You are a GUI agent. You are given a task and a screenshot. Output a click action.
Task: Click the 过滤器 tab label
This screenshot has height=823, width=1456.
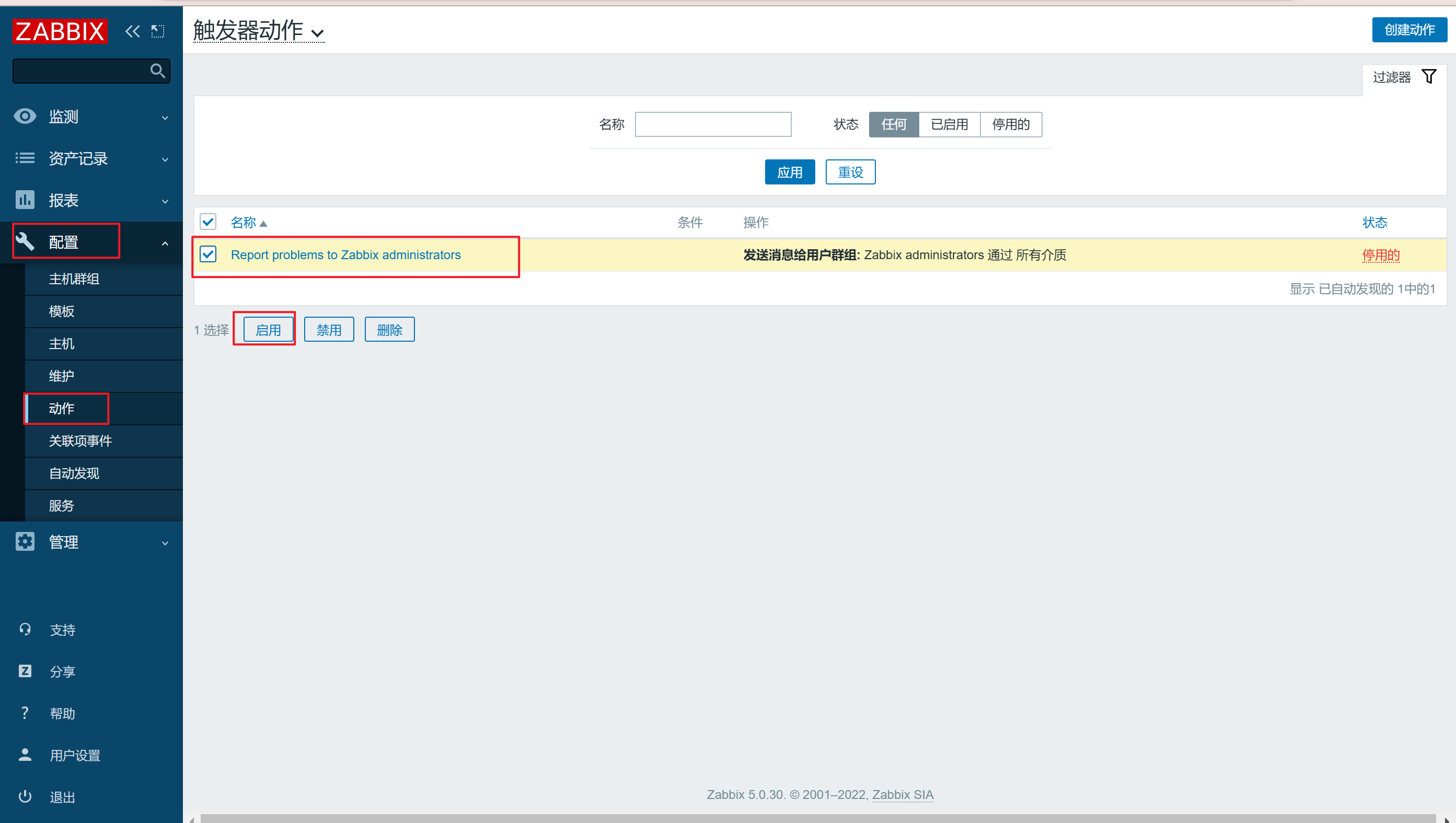[1392, 77]
